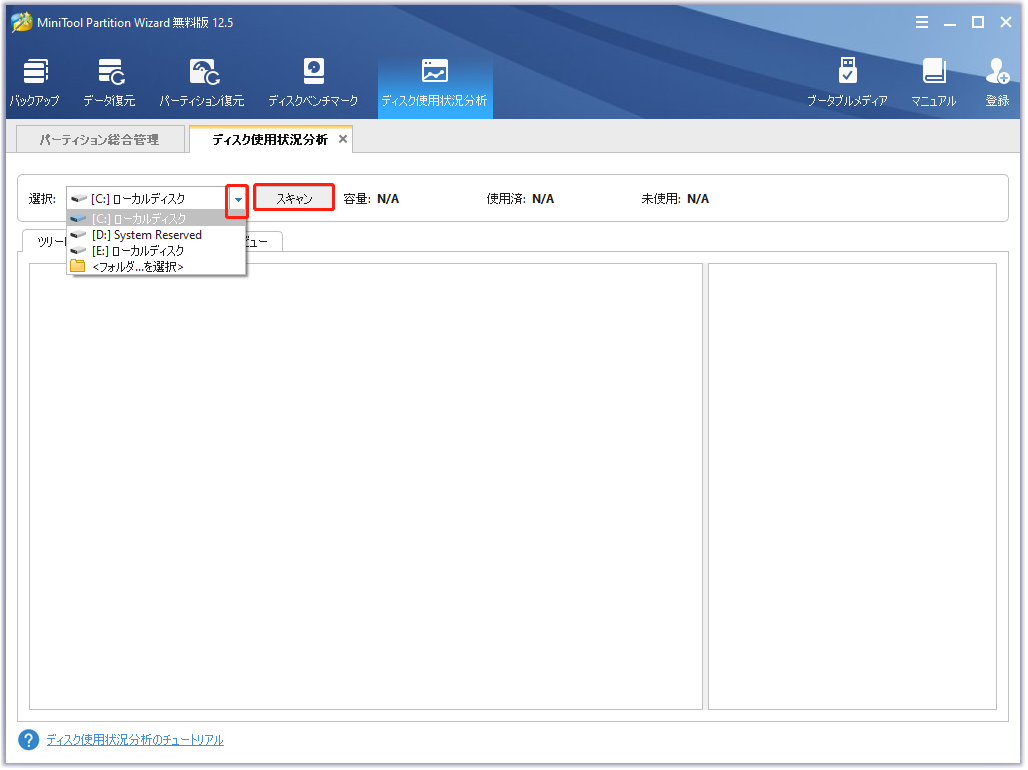Open the マニュアル (Manual)

(934, 83)
